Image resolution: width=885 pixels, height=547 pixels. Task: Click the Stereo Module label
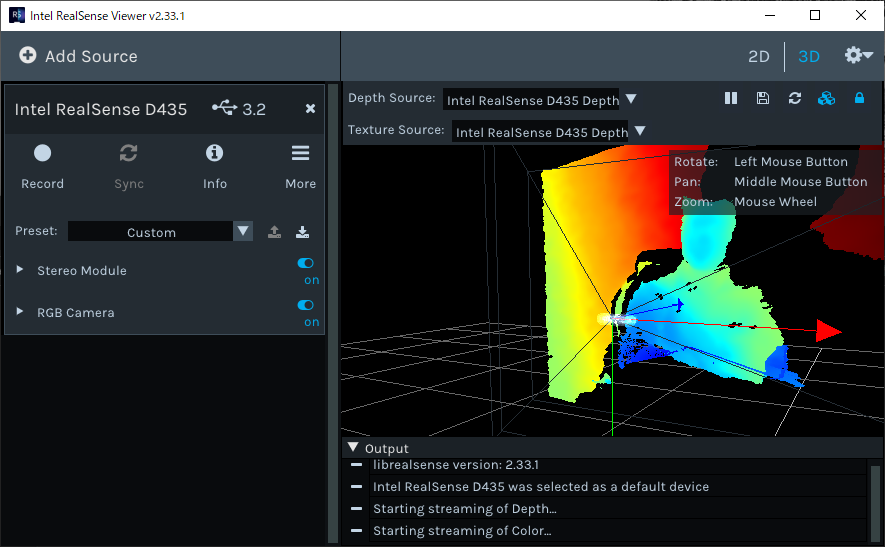pos(82,270)
